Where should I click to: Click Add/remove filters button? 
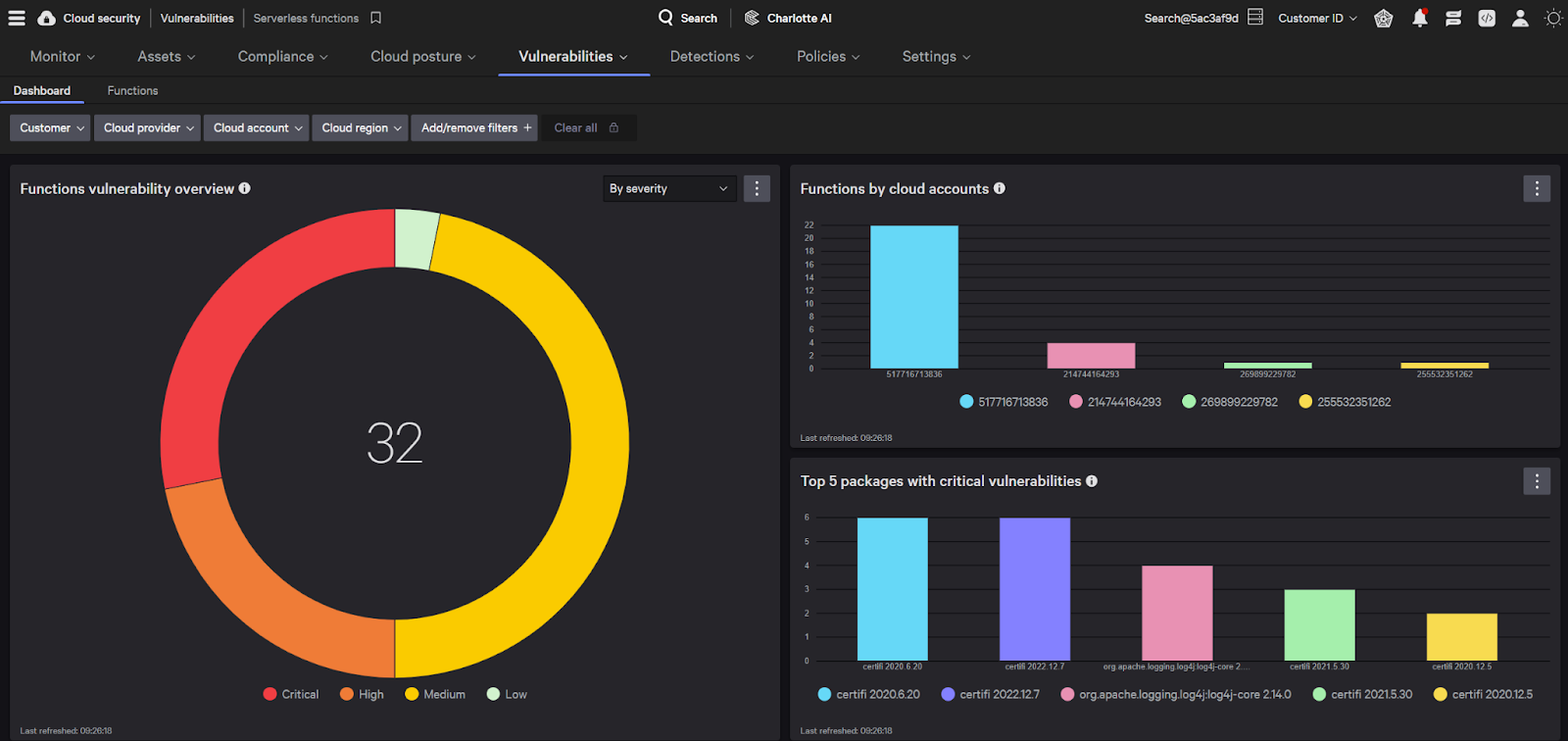(x=475, y=127)
